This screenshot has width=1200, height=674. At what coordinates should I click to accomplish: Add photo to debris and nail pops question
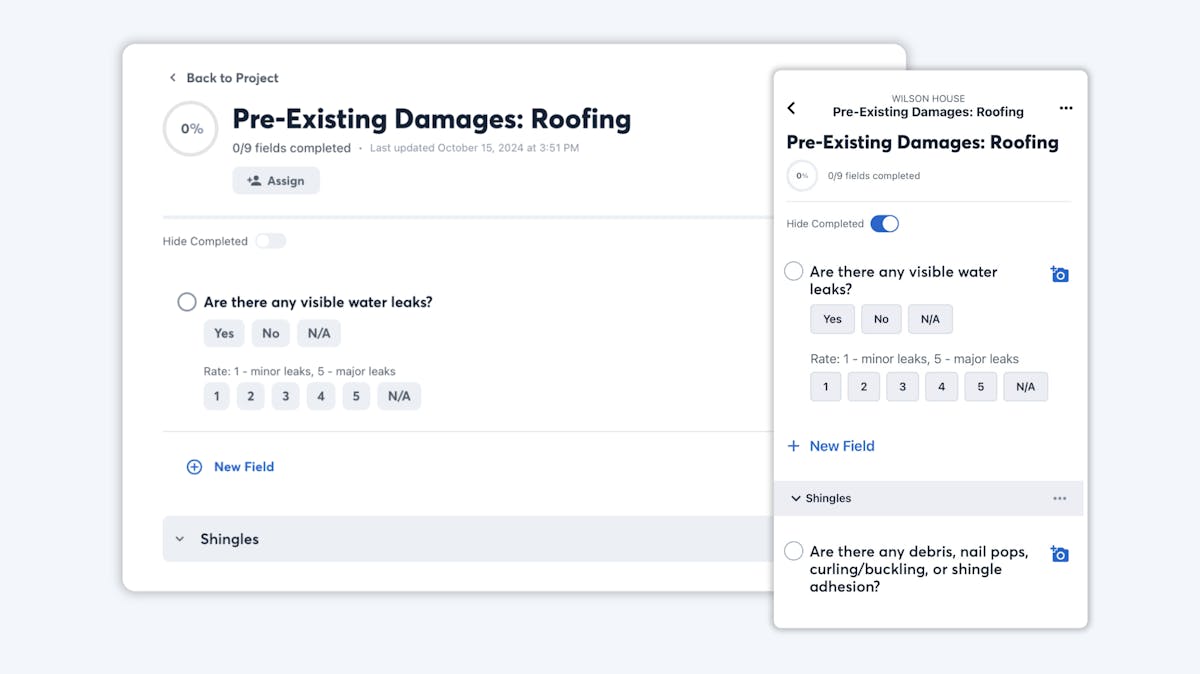click(x=1060, y=554)
